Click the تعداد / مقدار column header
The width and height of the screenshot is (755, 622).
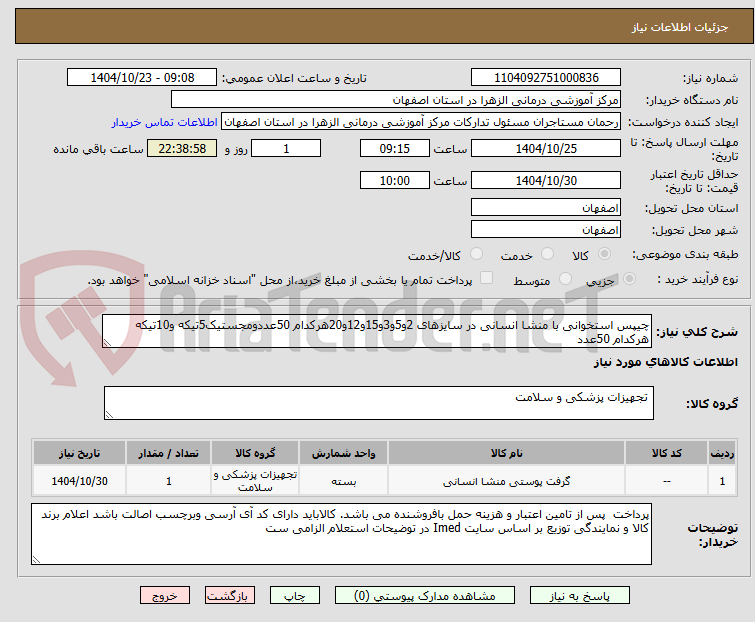169,453
